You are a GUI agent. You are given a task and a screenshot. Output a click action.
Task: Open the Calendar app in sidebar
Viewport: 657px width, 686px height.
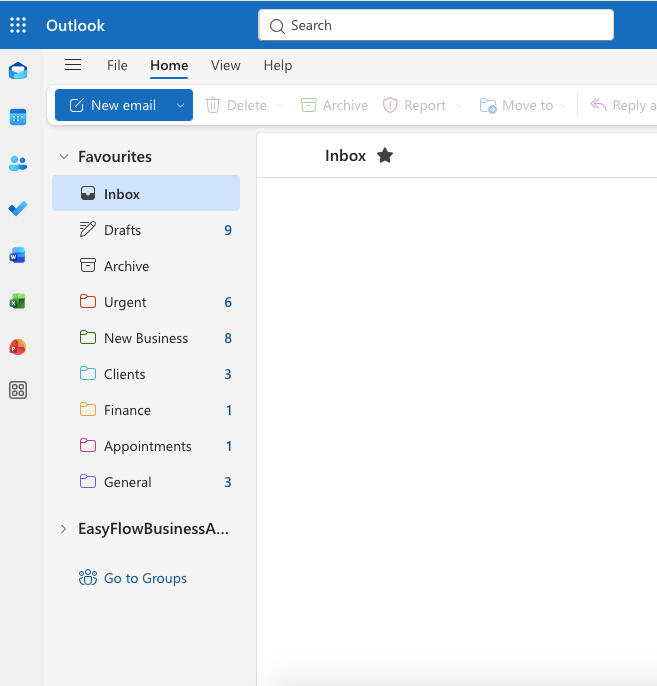click(x=18, y=117)
